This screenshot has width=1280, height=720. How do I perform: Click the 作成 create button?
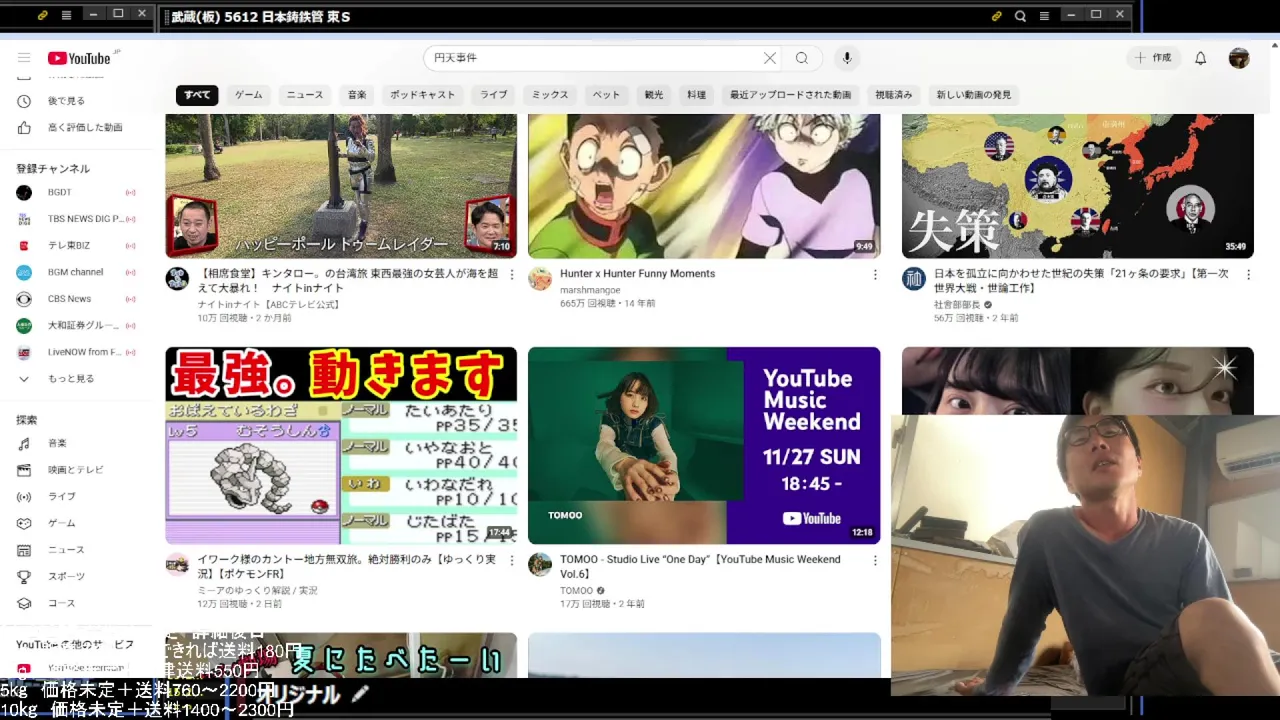click(x=1153, y=58)
